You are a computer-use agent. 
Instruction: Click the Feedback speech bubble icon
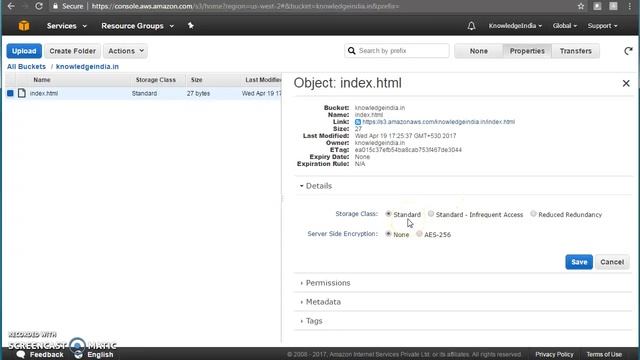(21, 354)
